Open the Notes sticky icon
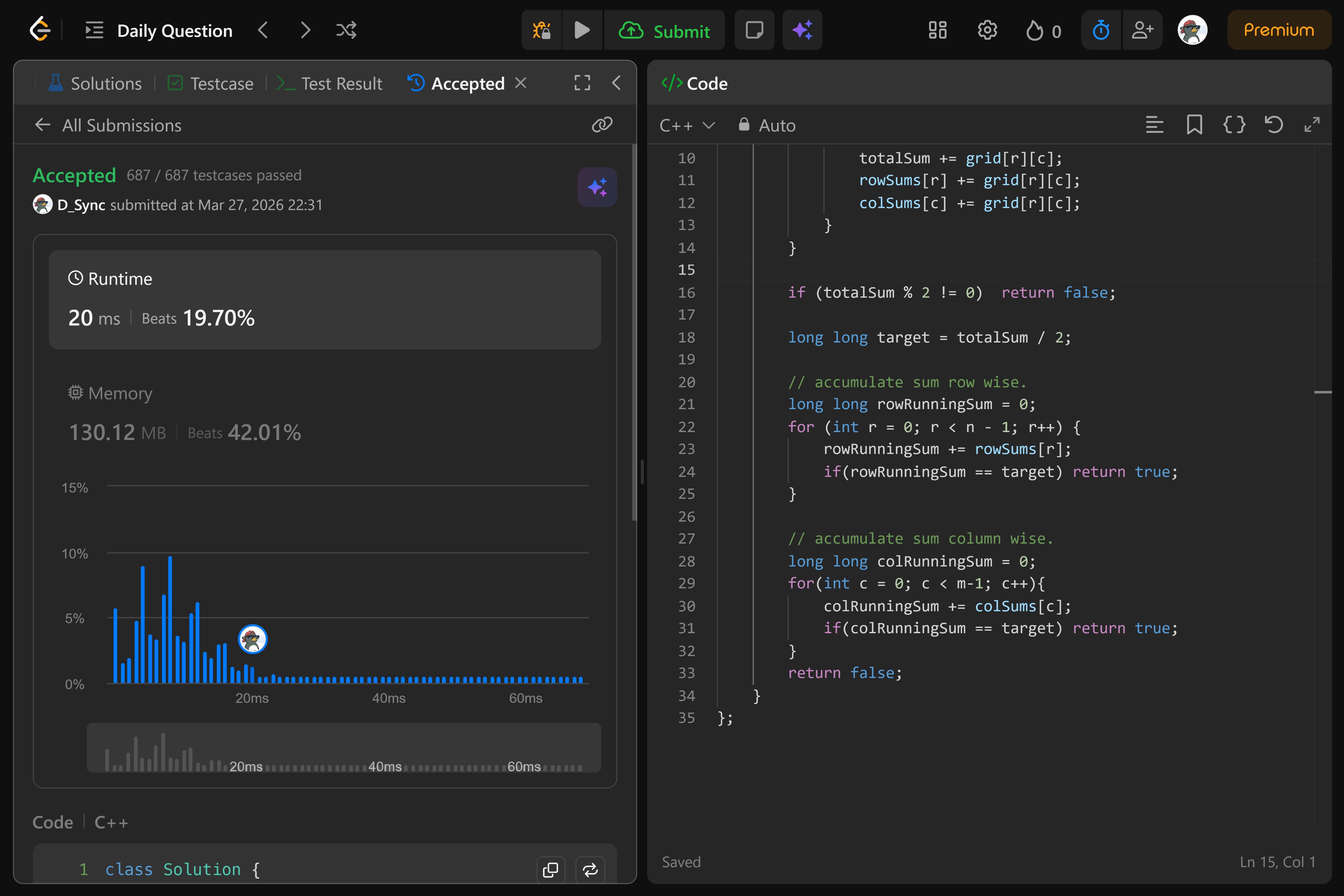This screenshot has width=1344, height=896. 754,30
